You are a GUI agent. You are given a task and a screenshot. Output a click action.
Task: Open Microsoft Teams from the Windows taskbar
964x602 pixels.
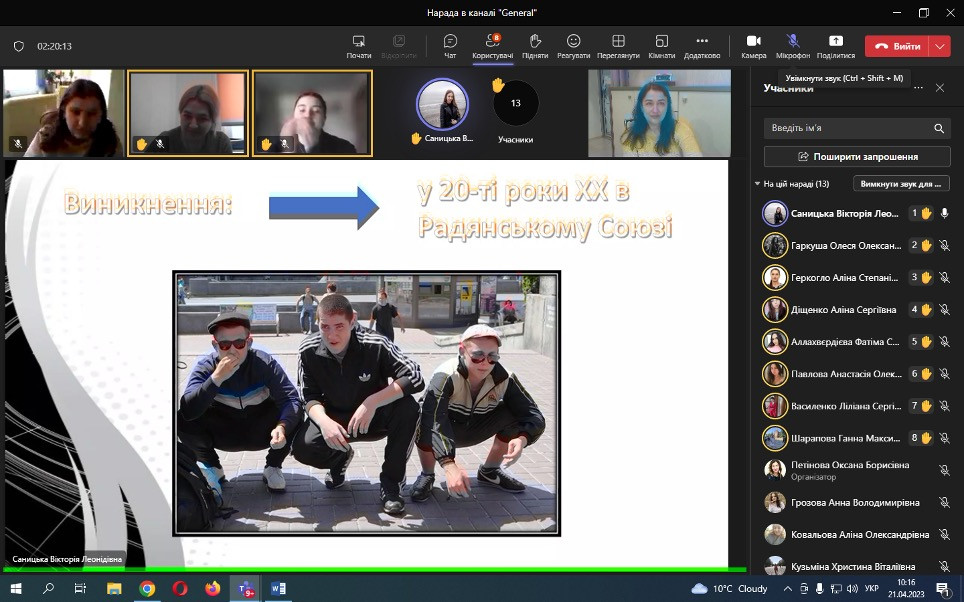(x=244, y=588)
